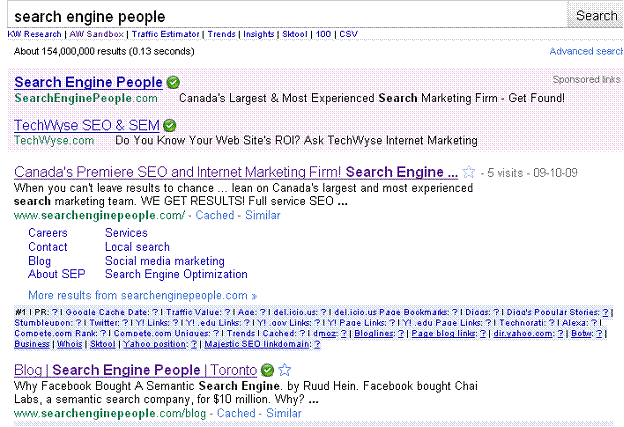Click the green checkmark beside TechWyse SEO & SEM
The image size is (624, 427).
pos(169,126)
